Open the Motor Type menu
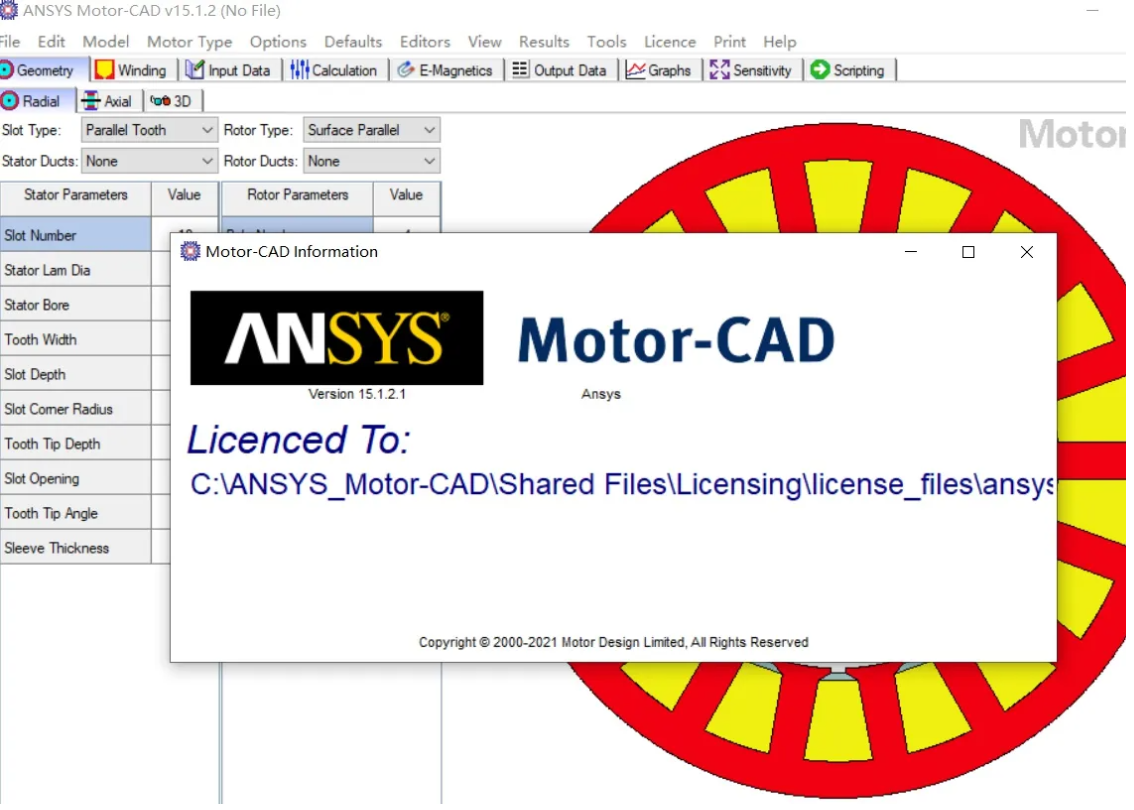The height and width of the screenshot is (810, 1134). (x=189, y=42)
